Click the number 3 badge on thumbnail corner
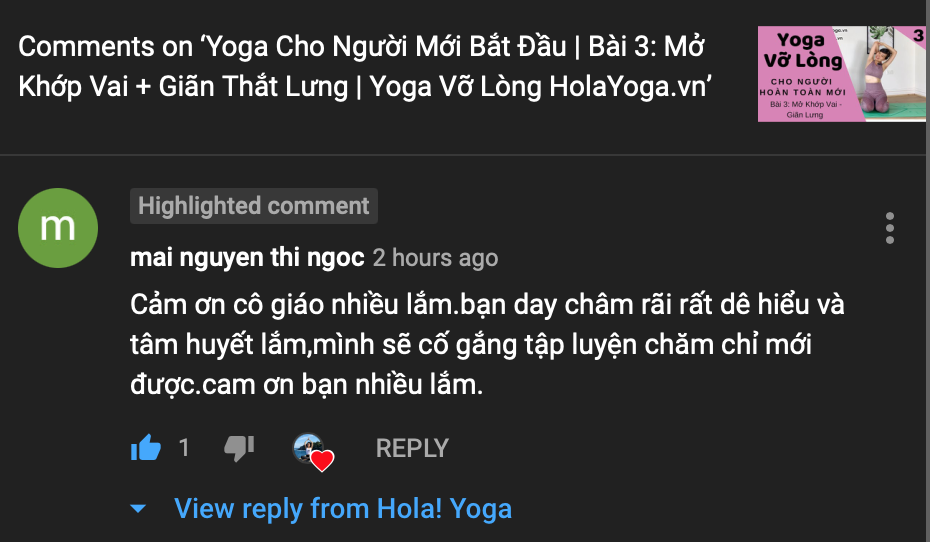Image resolution: width=930 pixels, height=542 pixels. (x=918, y=36)
